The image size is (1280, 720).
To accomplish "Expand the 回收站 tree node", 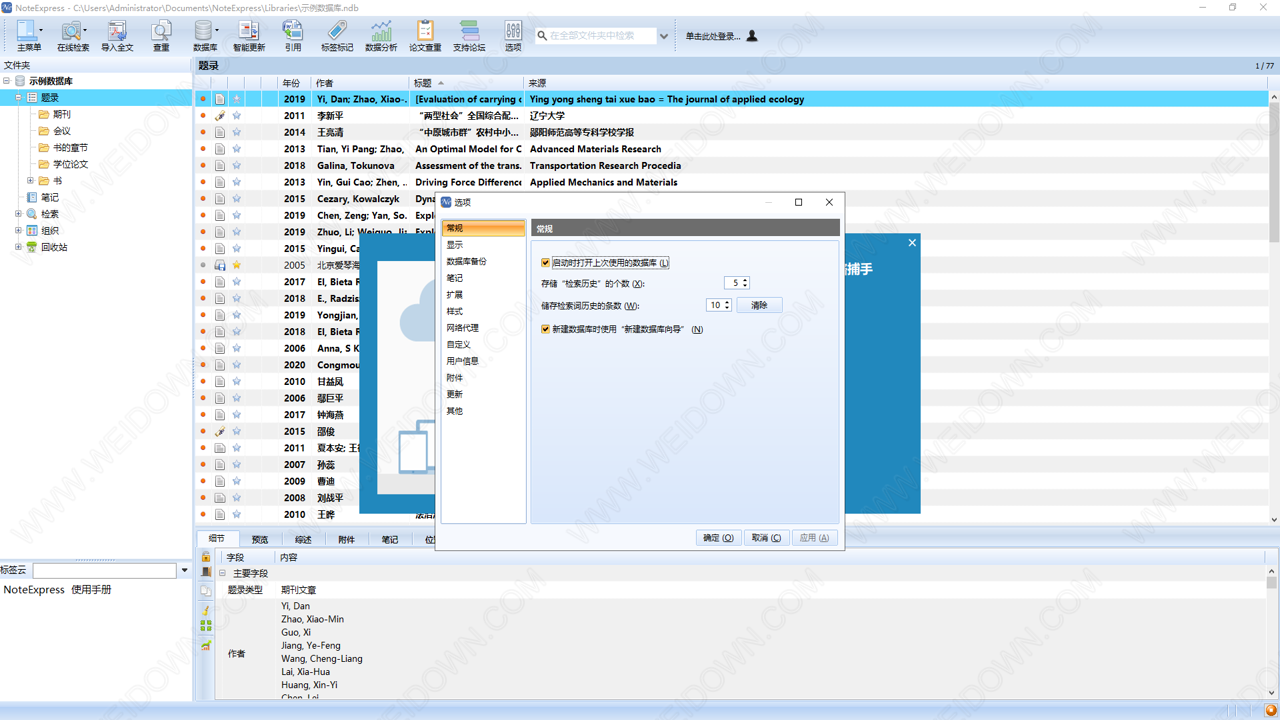I will click(18, 247).
